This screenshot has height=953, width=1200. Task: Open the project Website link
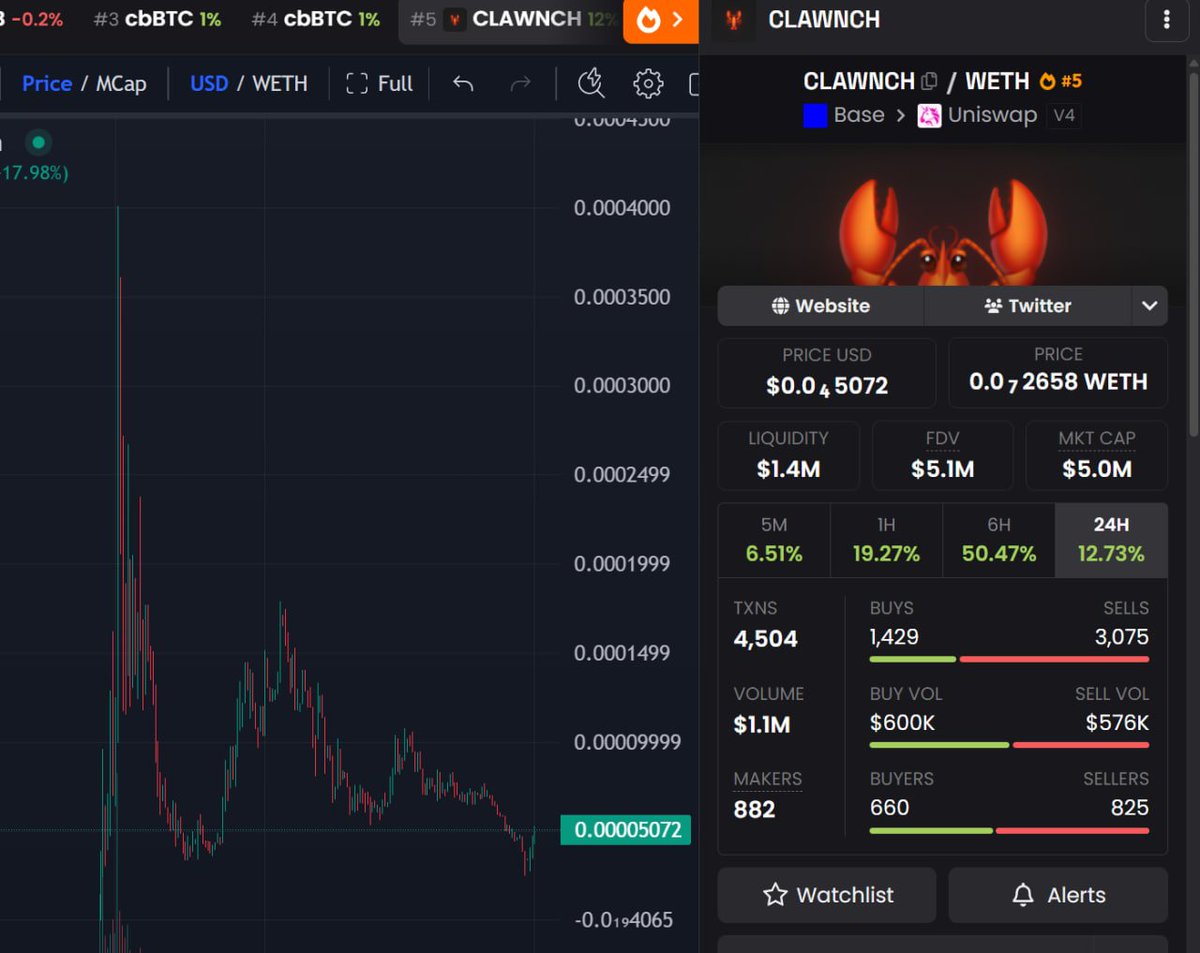pos(821,306)
